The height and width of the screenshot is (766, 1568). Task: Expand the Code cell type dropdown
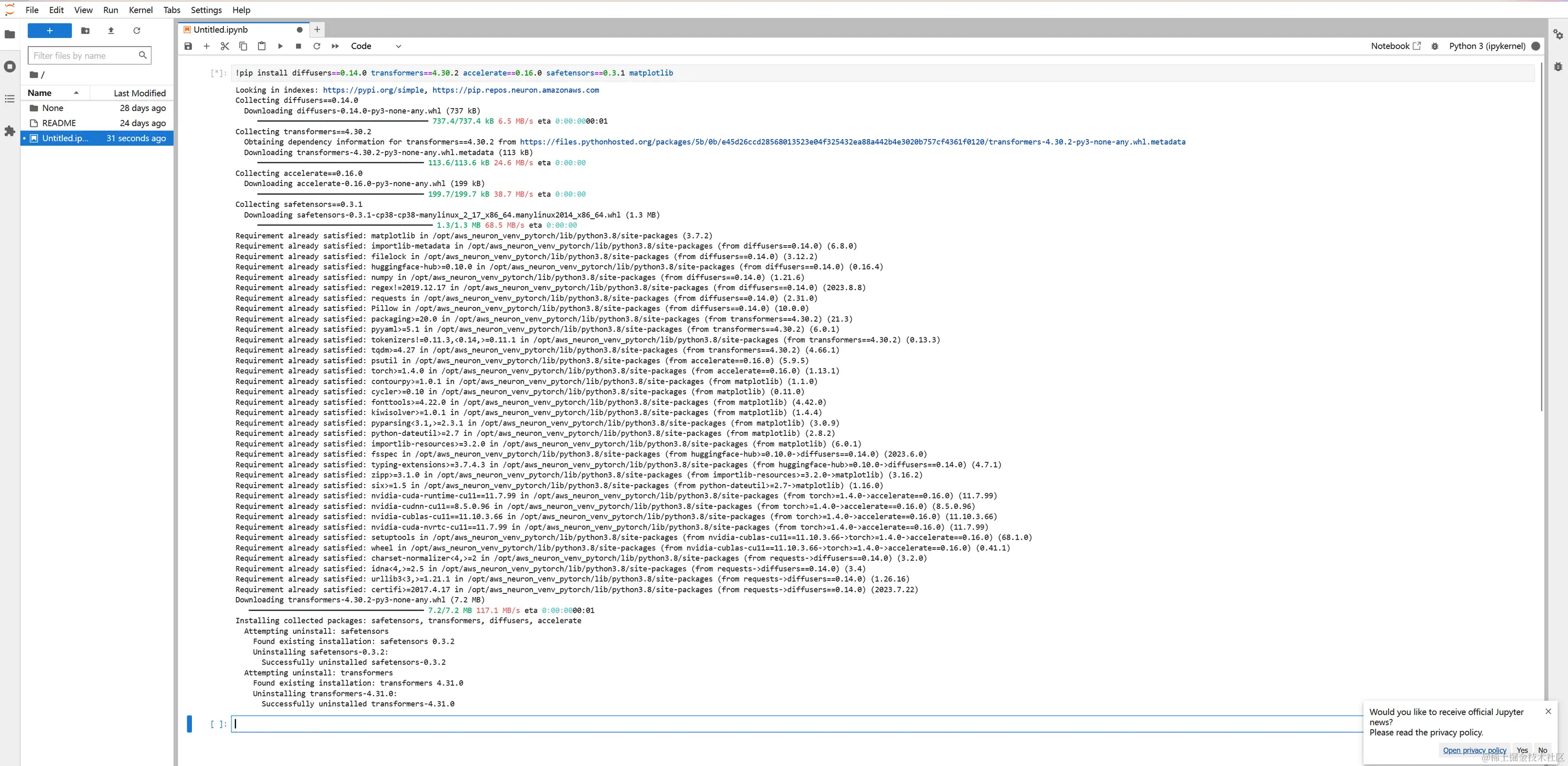point(375,46)
